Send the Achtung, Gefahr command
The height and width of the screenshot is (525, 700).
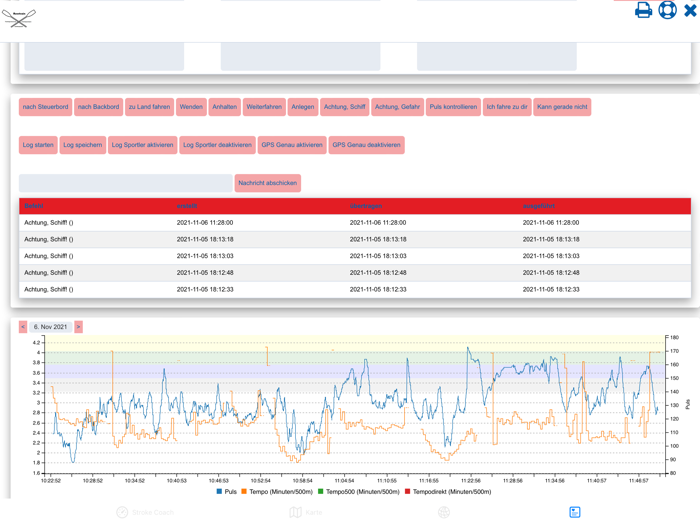[397, 107]
